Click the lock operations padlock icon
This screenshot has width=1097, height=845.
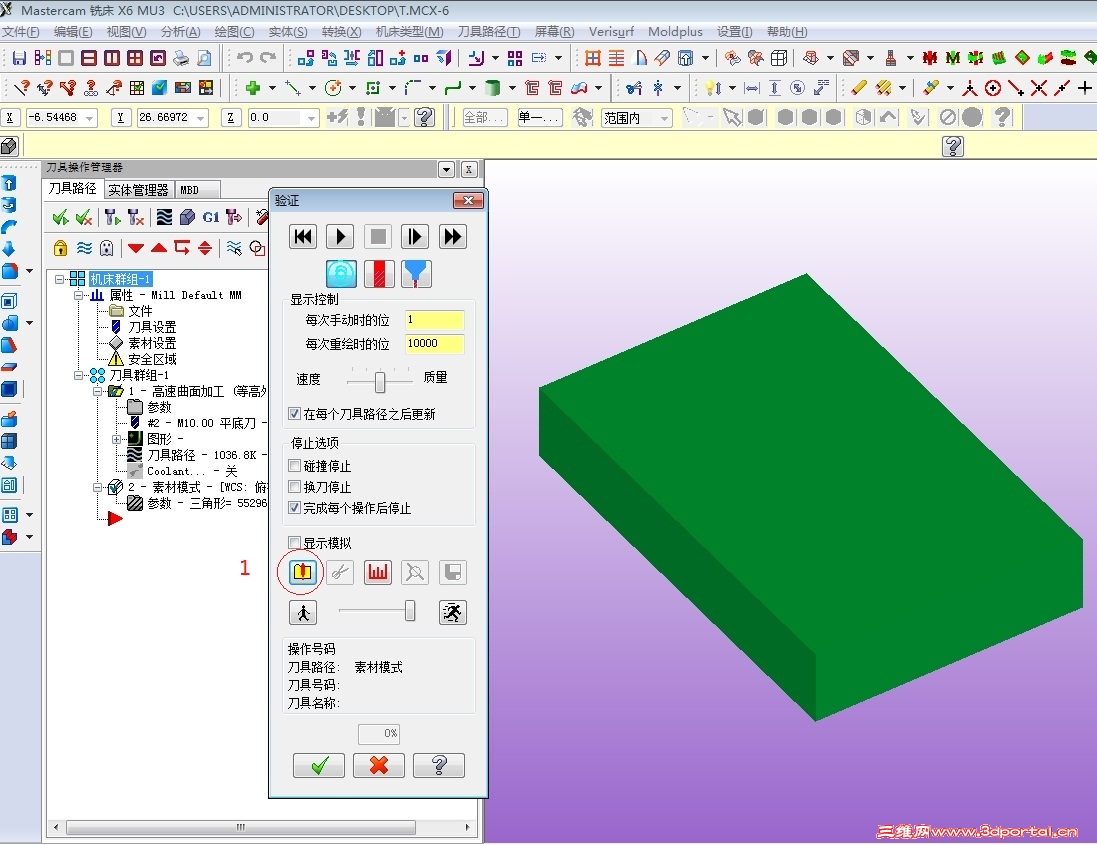click(61, 248)
